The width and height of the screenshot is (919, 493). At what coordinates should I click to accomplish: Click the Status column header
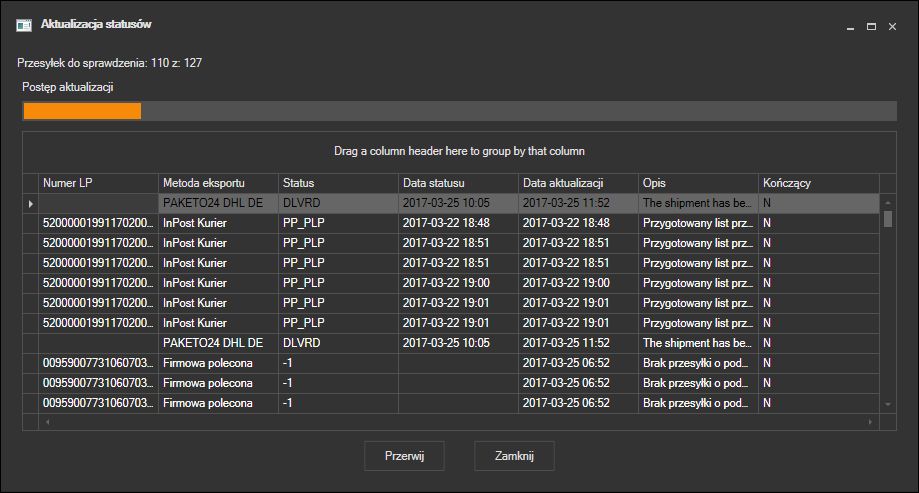338,183
